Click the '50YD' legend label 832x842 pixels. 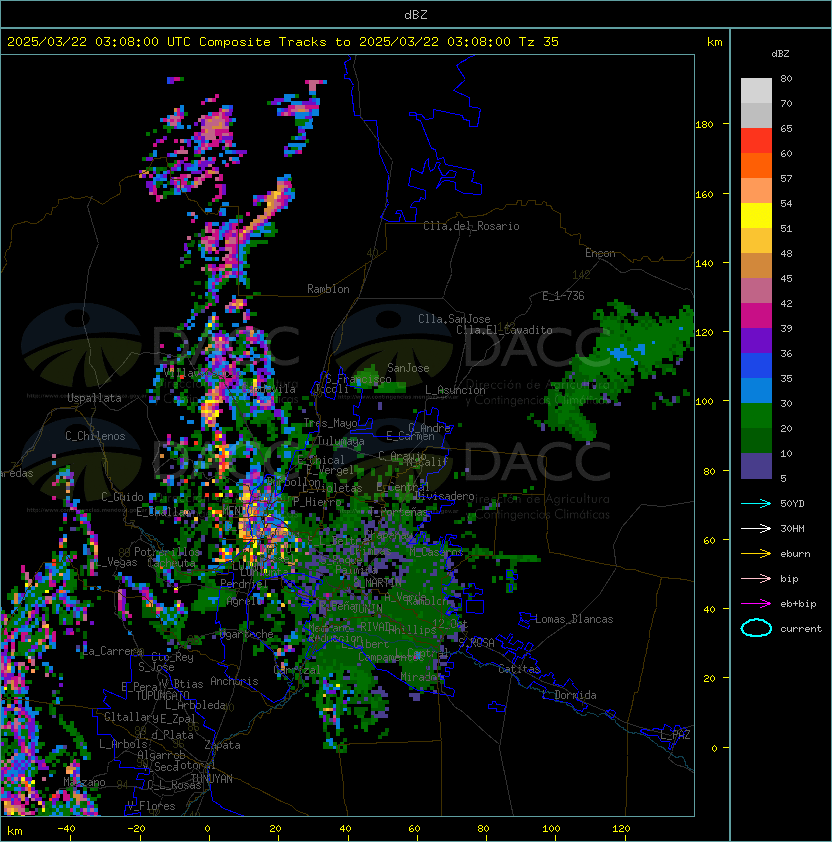point(792,503)
